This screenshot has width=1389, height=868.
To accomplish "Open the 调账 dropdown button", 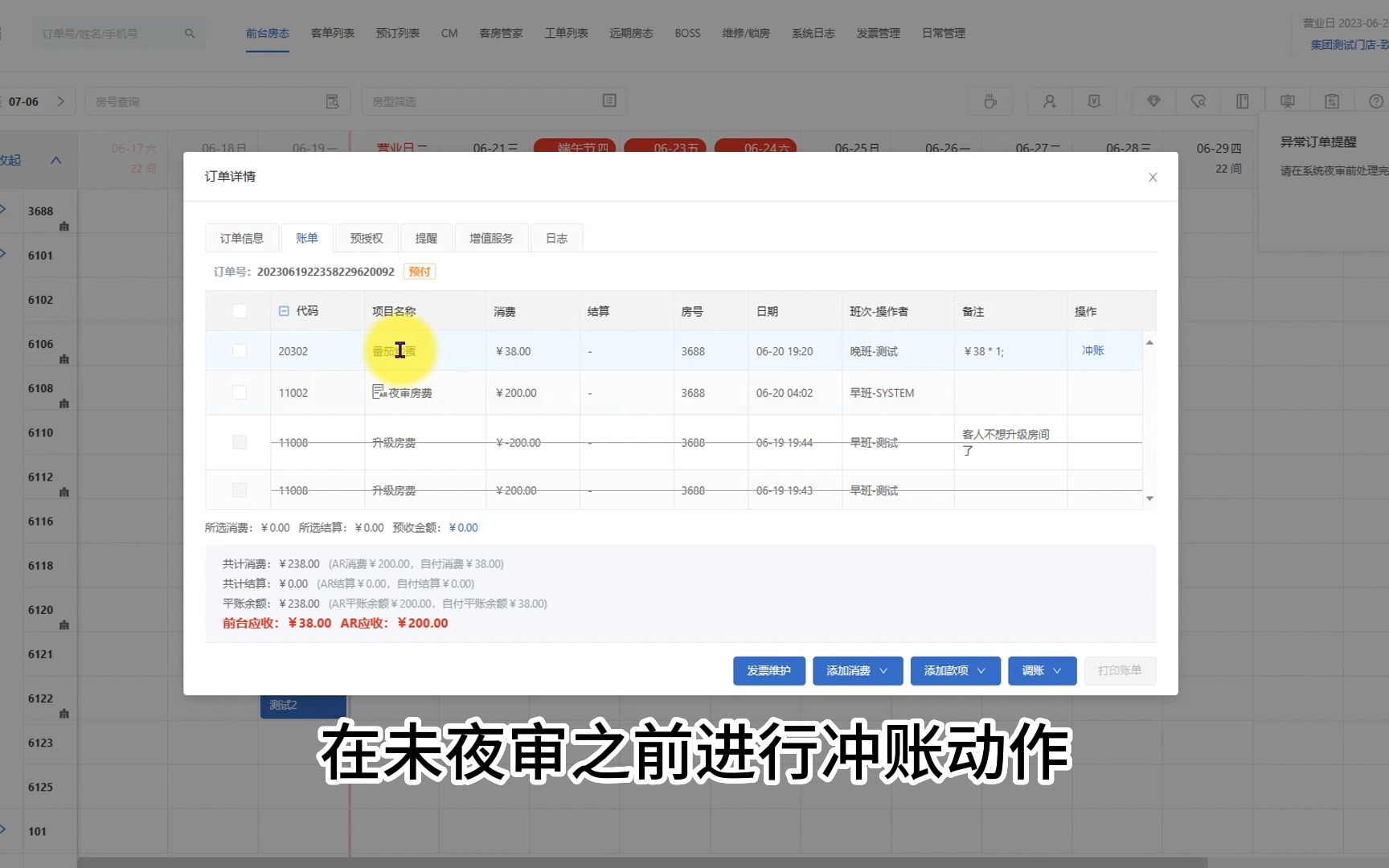I will 1043,670.
